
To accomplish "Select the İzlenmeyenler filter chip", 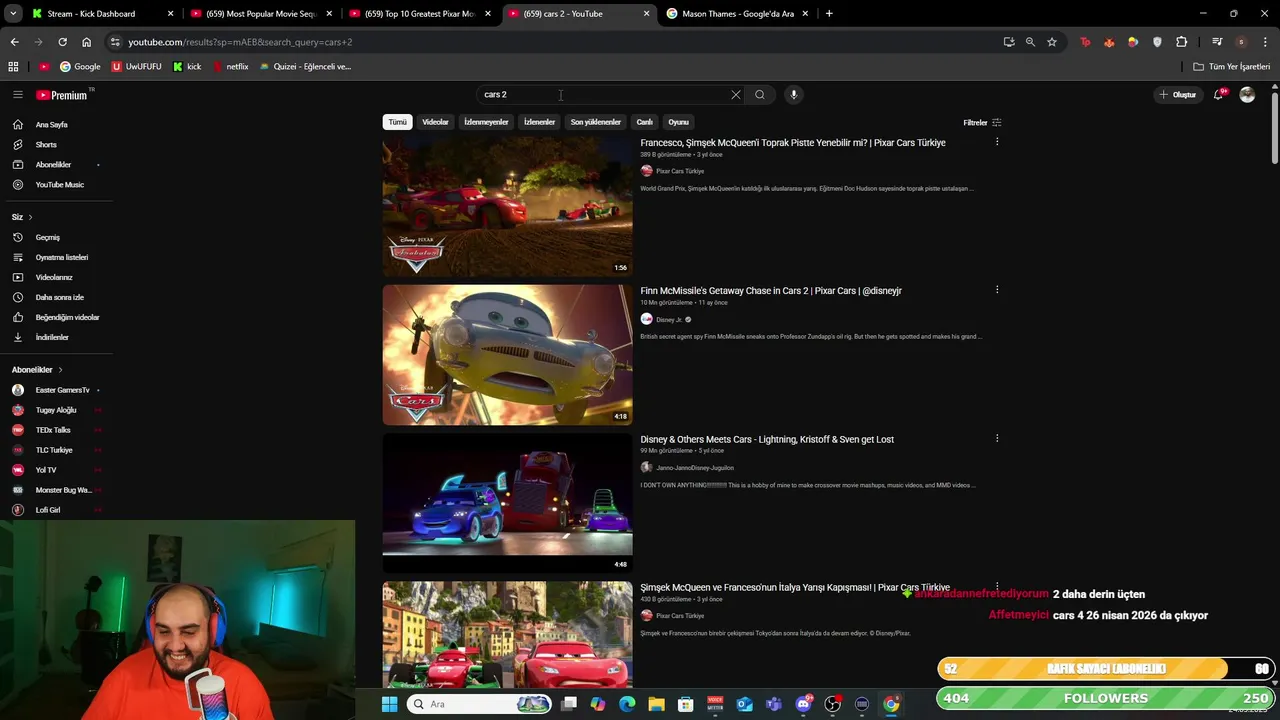I will click(486, 122).
